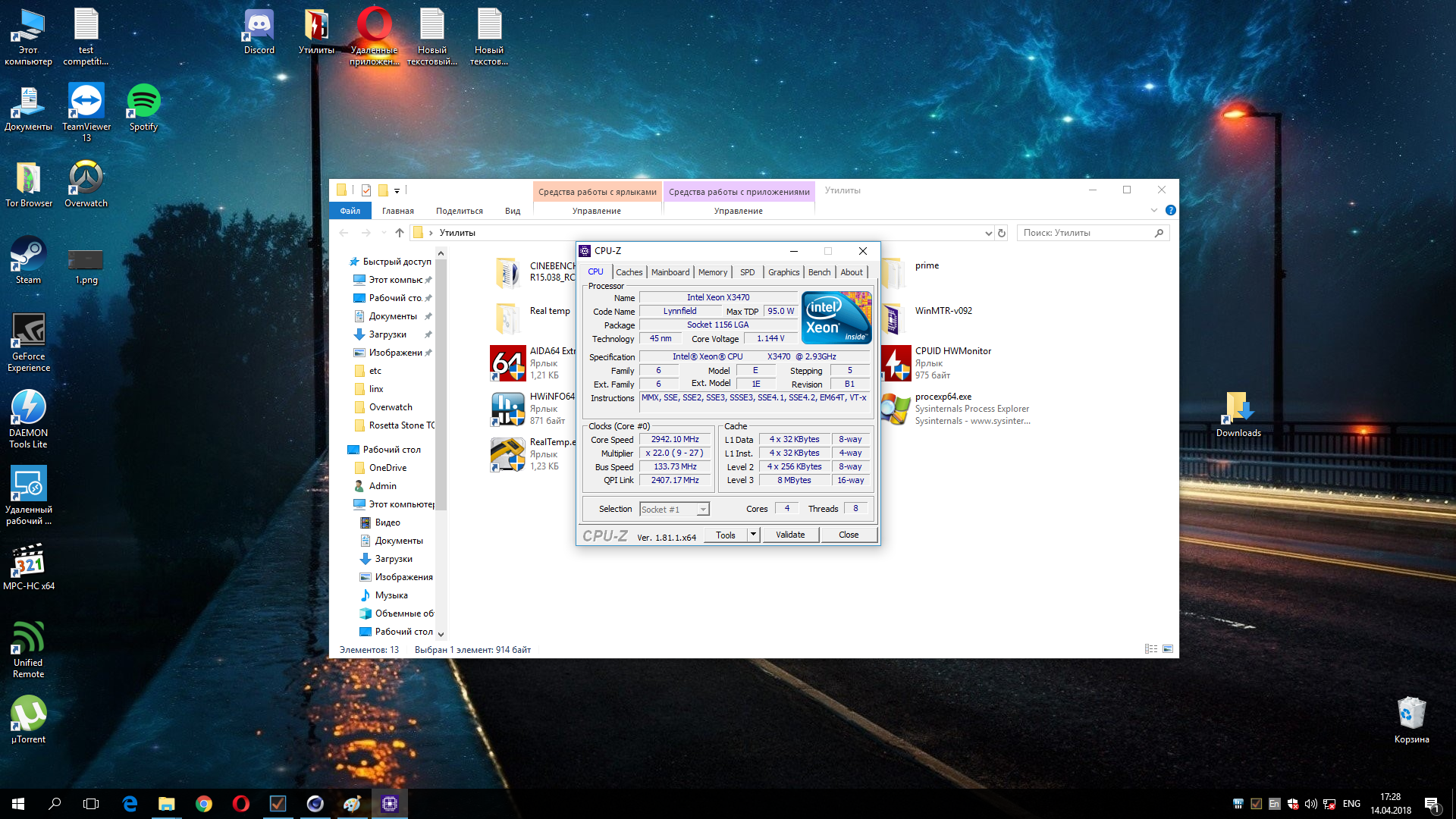Select the RealTemp.exe shortcut icon
Image resolution: width=1456 pixels, height=819 pixels.
click(x=508, y=453)
